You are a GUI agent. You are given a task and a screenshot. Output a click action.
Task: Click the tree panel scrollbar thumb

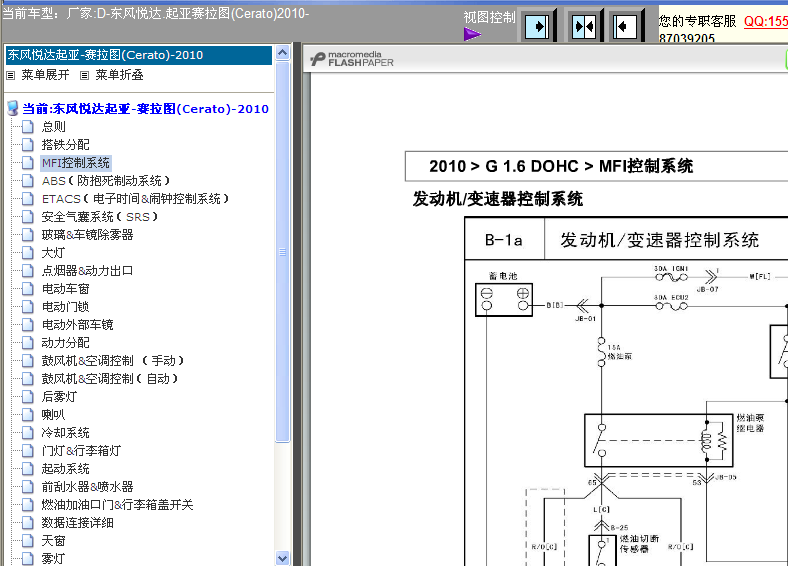[282, 251]
